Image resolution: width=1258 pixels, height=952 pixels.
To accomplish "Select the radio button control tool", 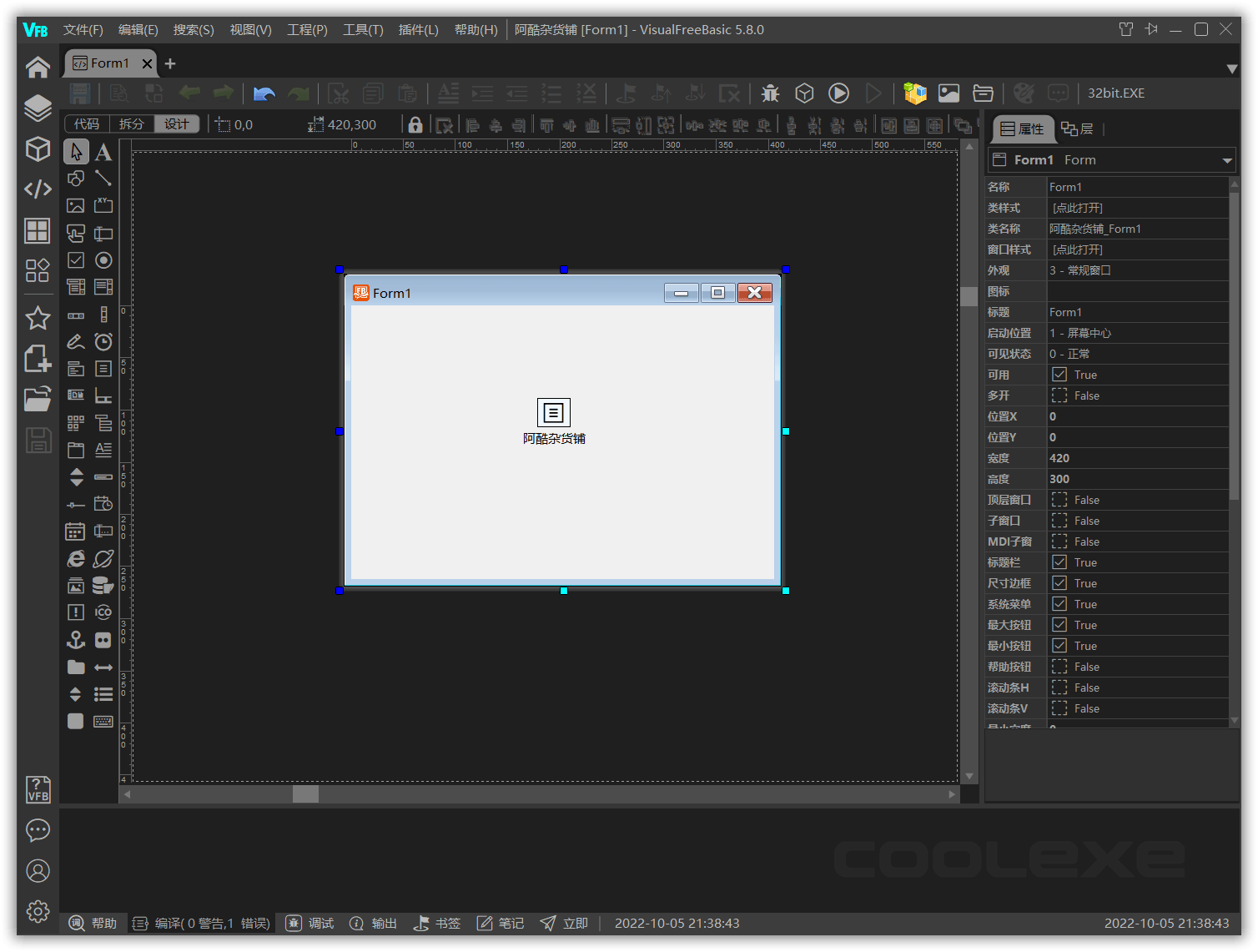I will [103, 259].
